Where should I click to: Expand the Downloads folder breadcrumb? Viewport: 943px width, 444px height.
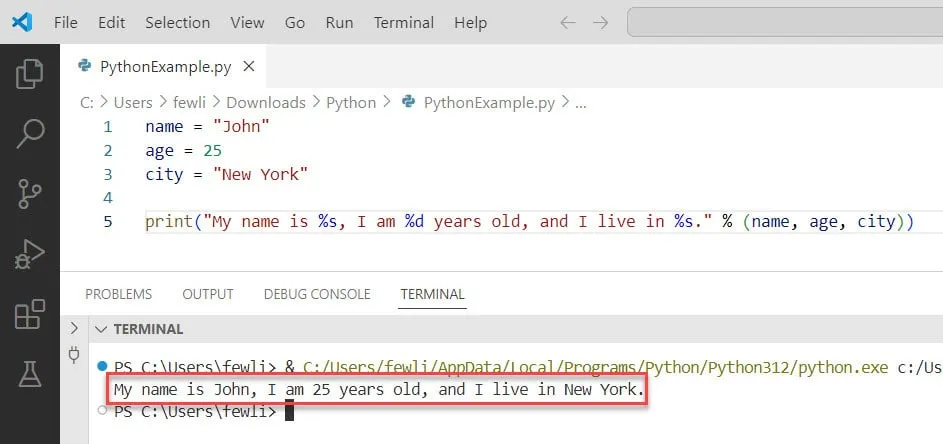click(x=265, y=102)
